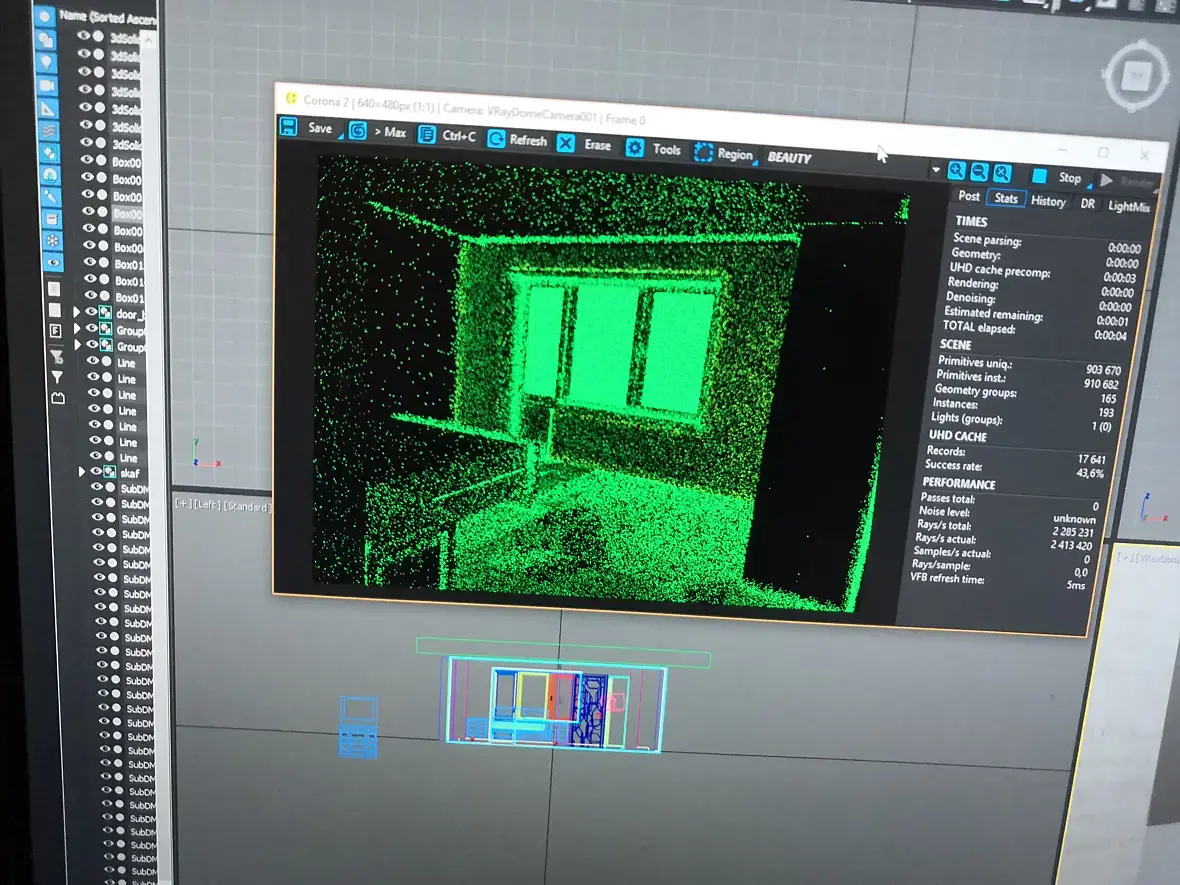Click the Stop button label

click(x=1069, y=178)
